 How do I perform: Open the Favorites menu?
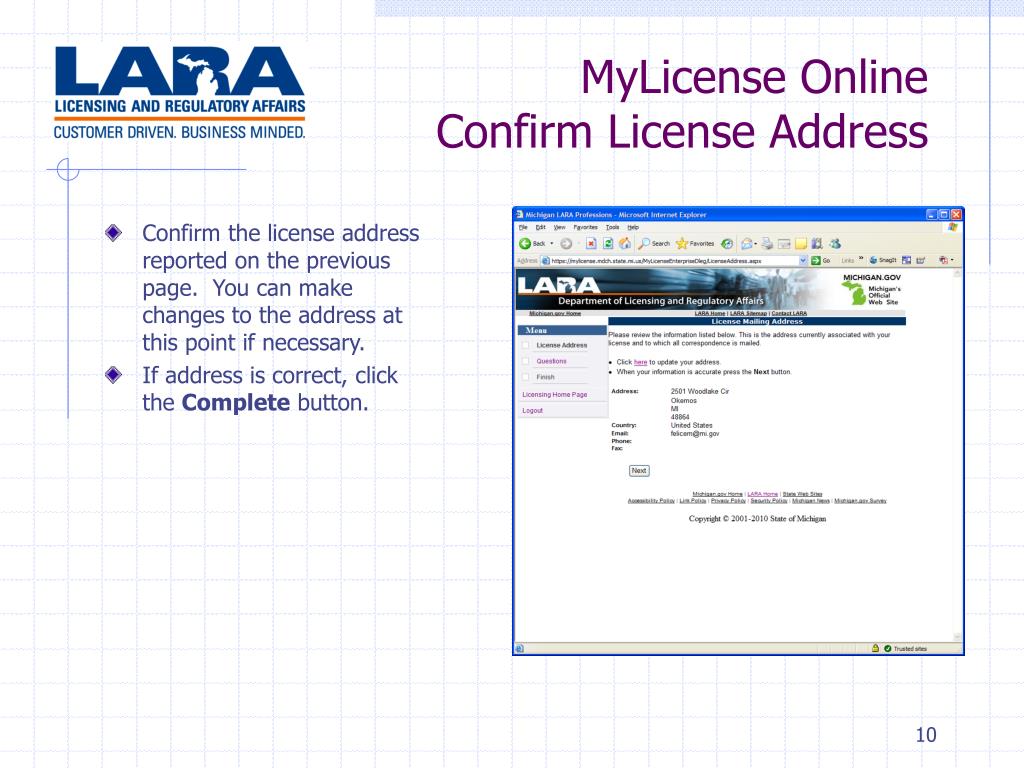pos(586,227)
